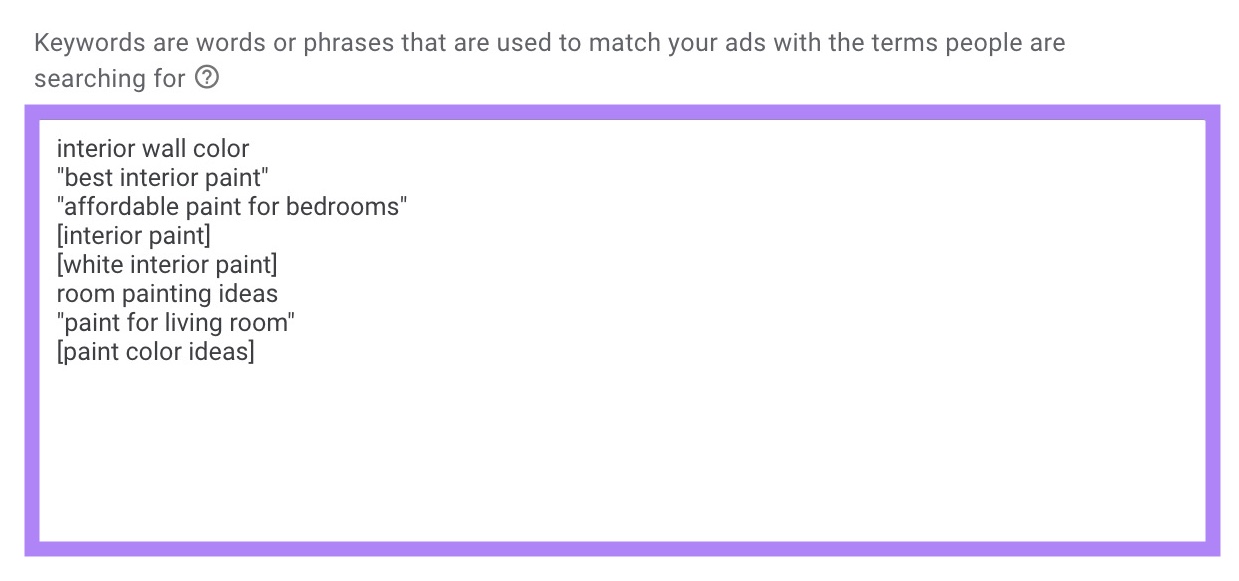Click the keyword [white interior paint]

167,264
